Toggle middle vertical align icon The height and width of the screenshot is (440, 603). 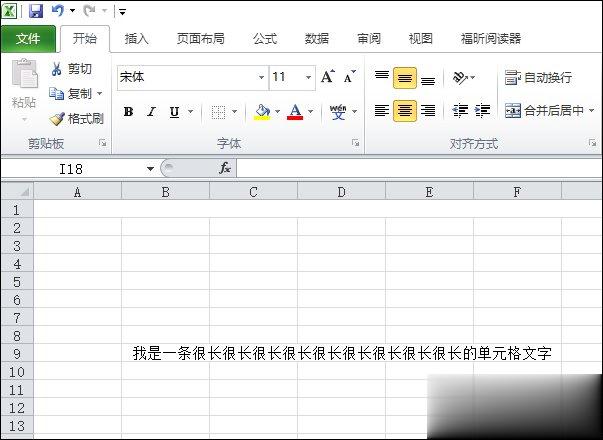tap(405, 78)
